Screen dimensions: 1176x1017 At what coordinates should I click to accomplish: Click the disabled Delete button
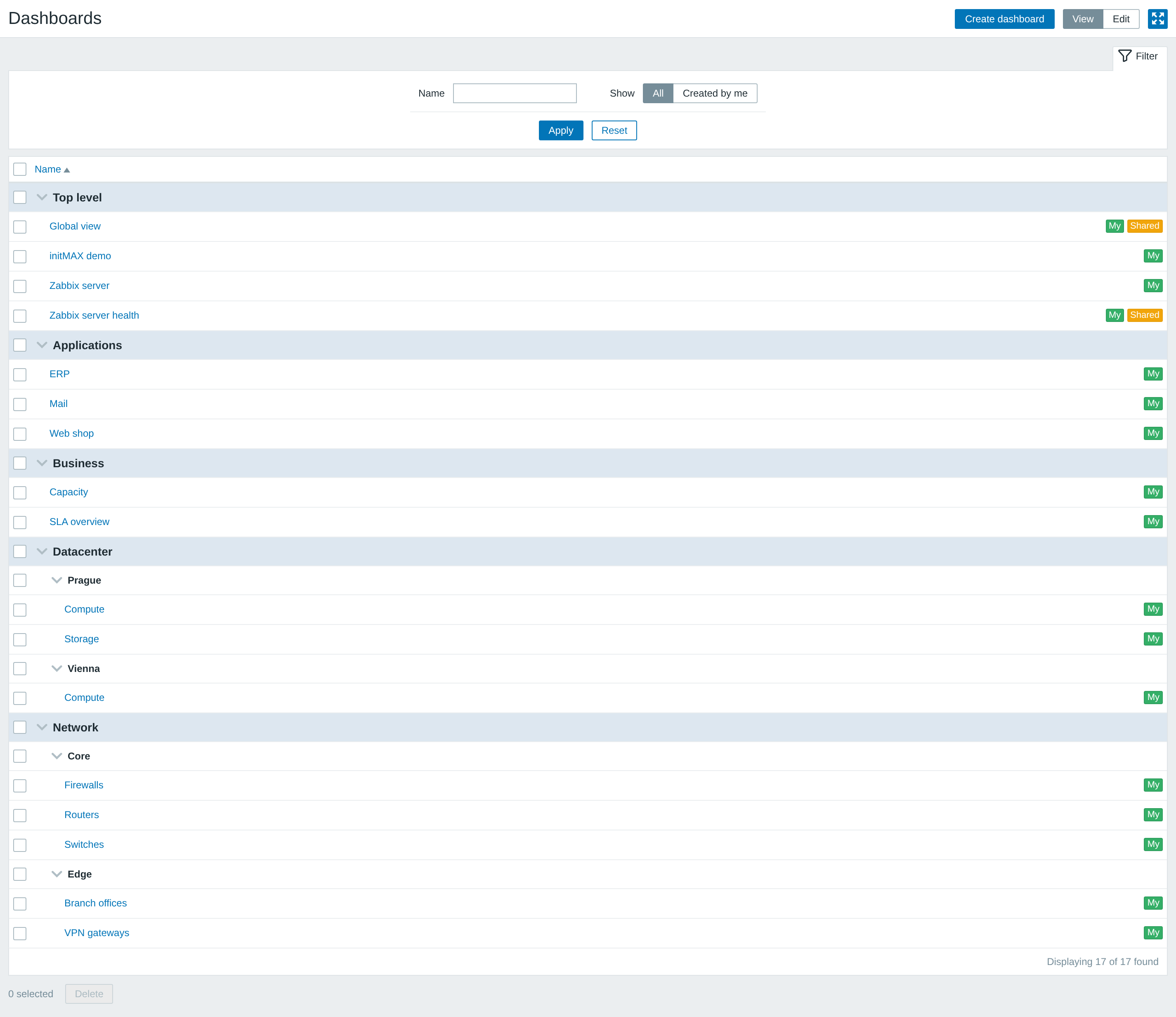click(x=89, y=994)
